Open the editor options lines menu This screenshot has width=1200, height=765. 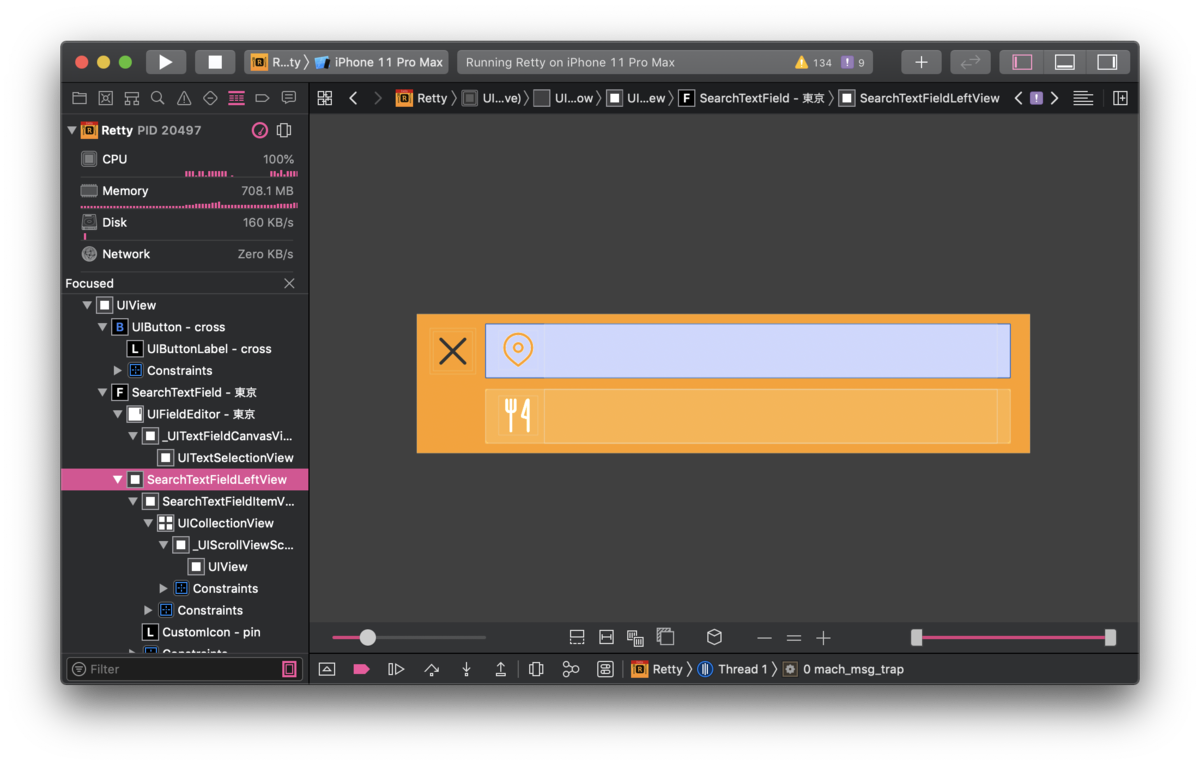[1082, 98]
